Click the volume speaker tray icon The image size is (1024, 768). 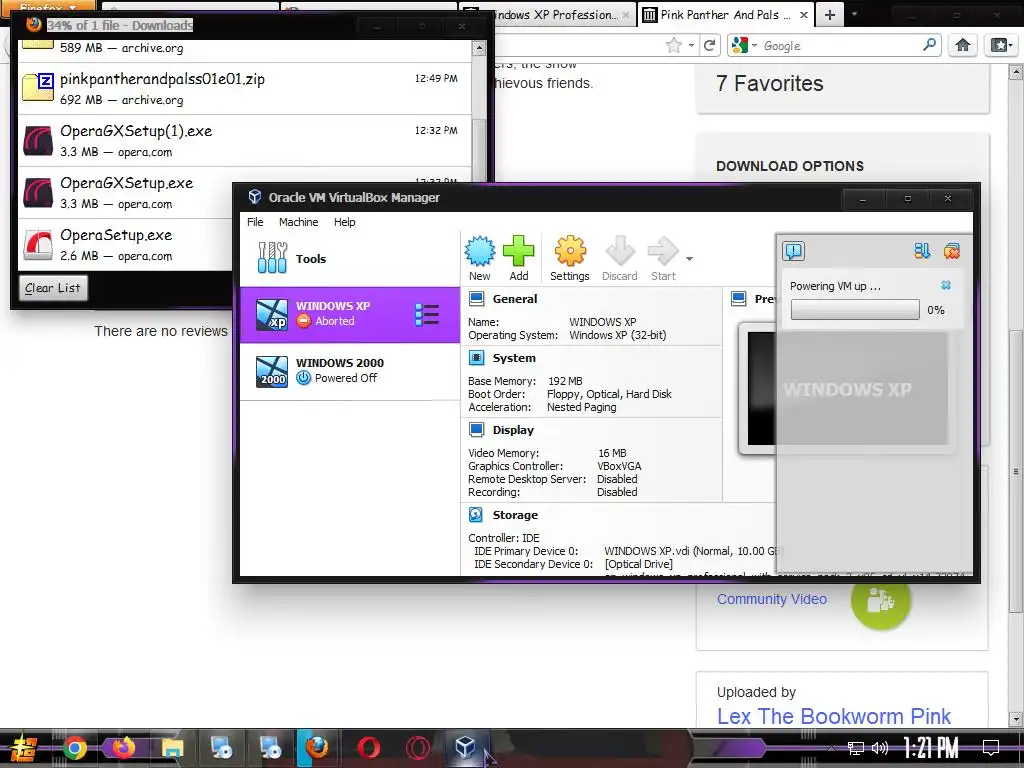point(880,748)
